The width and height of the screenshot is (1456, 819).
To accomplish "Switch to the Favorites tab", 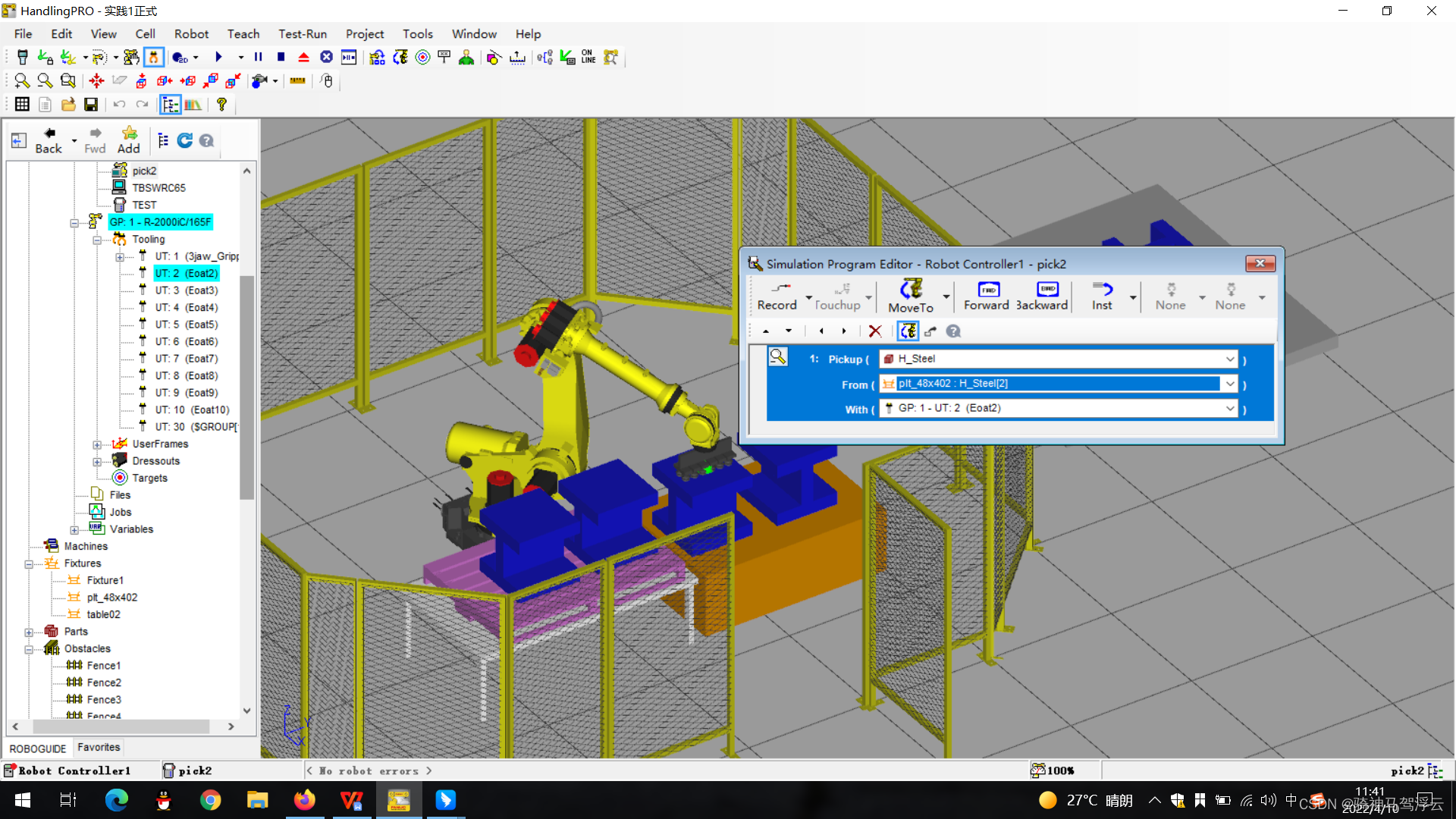I will pos(99,748).
